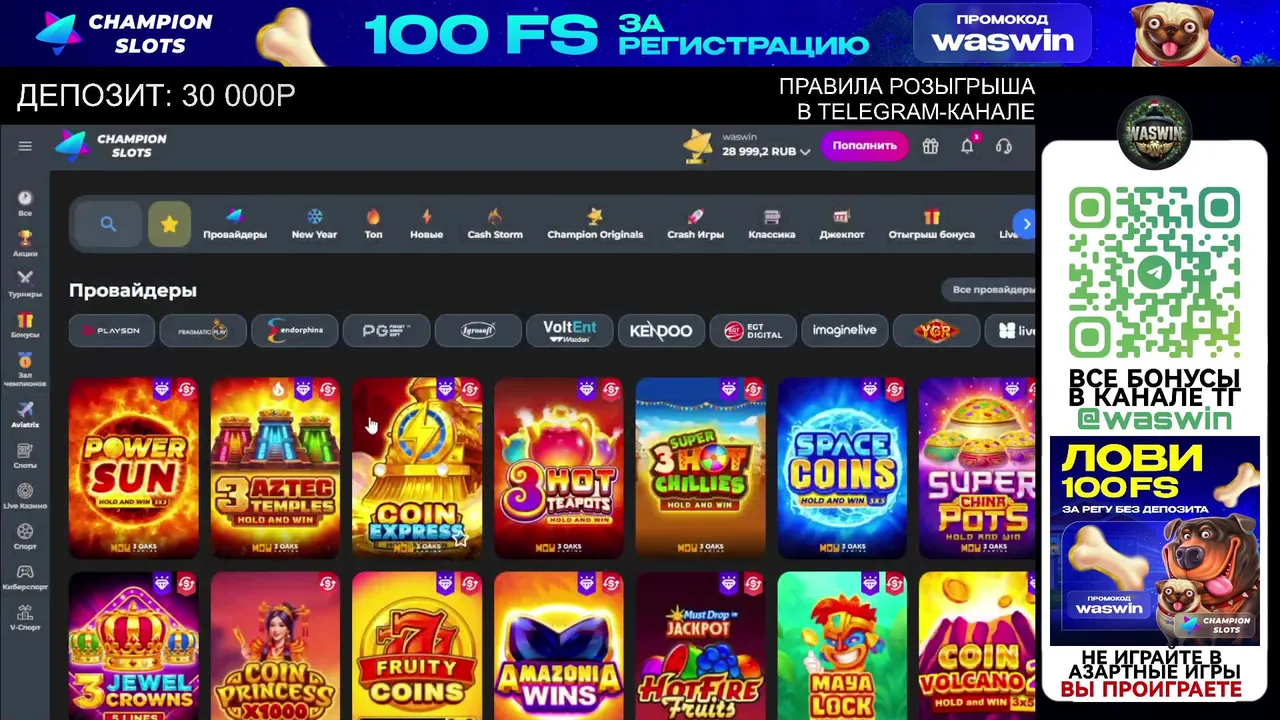Viewport: 1280px width, 720px height.
Task: Filter by YGR provider
Action: 936,330
